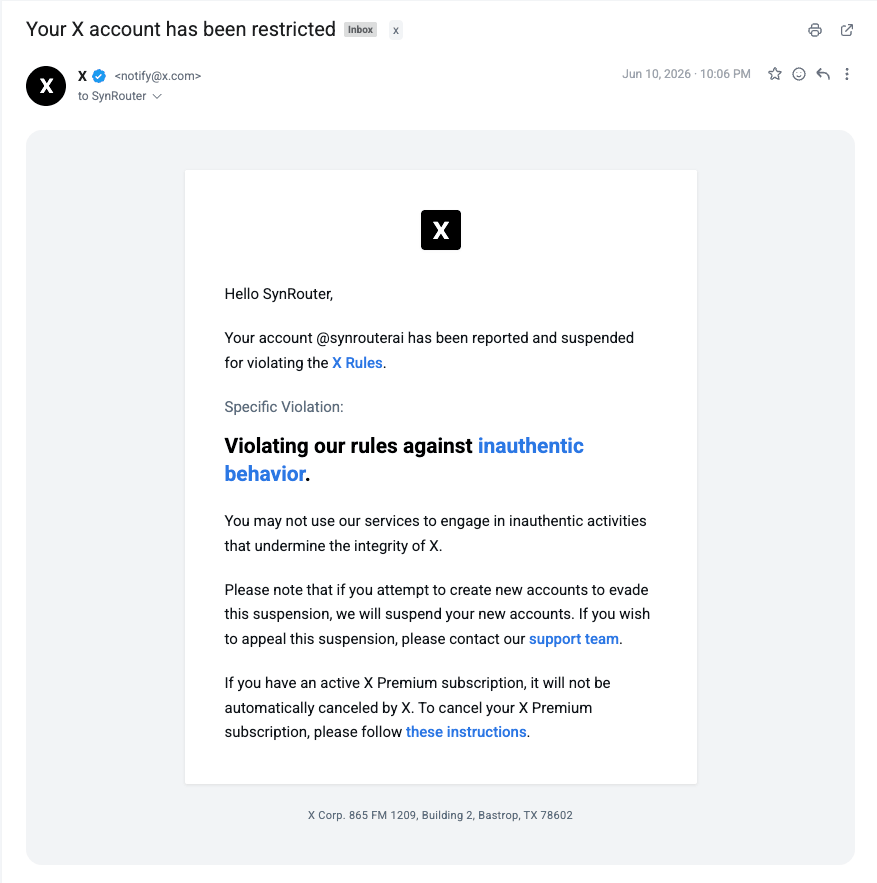The width and height of the screenshot is (877, 883).
Task: Open the X Rules link
Action: (357, 363)
